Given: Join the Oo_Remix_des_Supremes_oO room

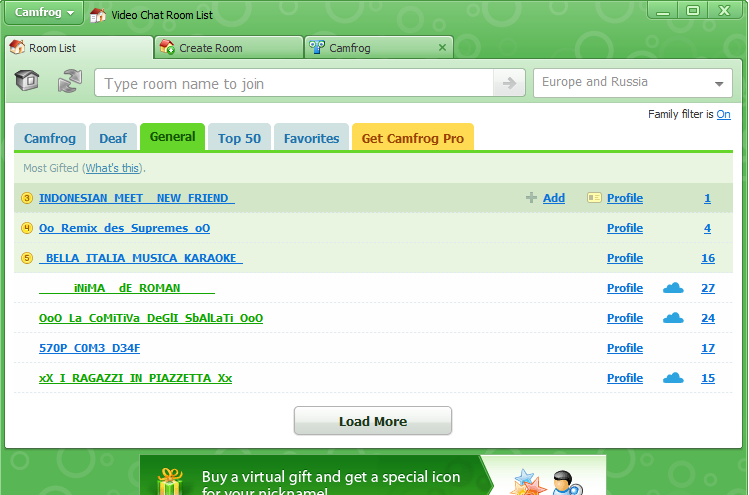Looking at the screenshot, I should point(124,228).
